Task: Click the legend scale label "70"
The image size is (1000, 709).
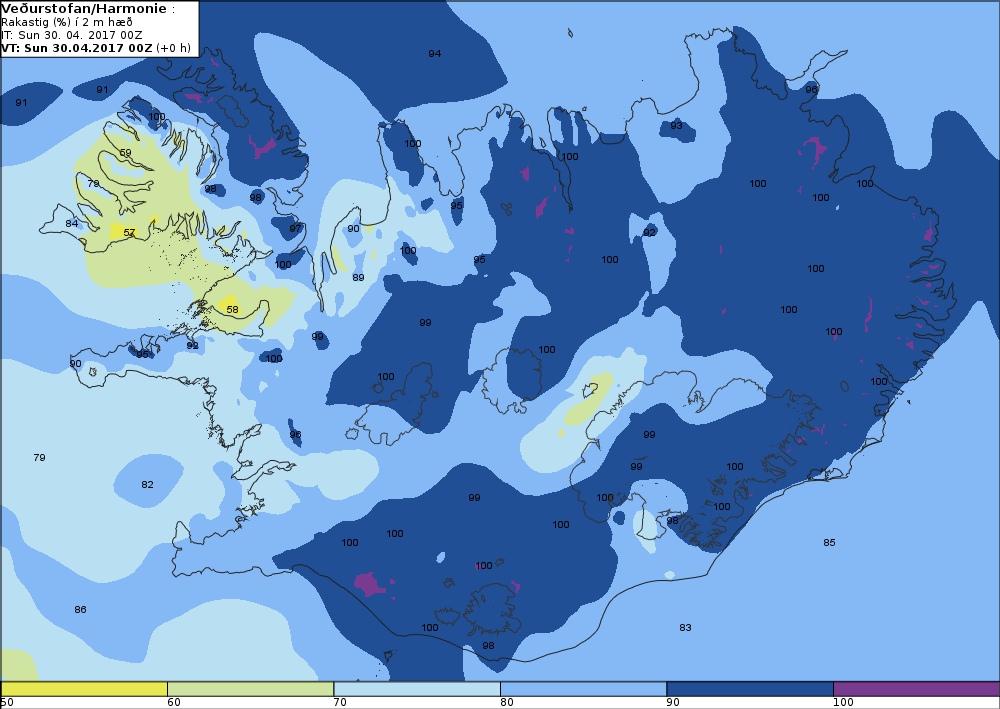Action: [340, 703]
